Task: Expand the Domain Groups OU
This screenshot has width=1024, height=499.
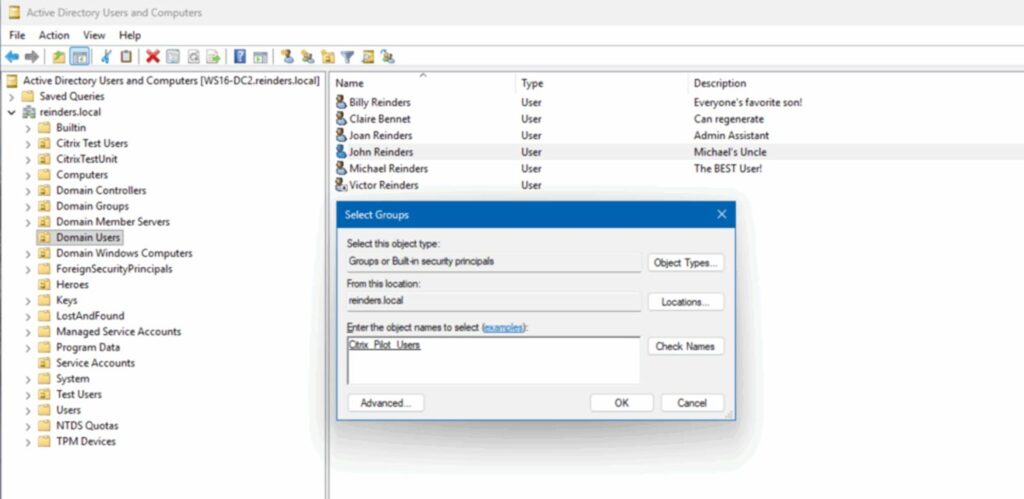Action: tap(27, 206)
